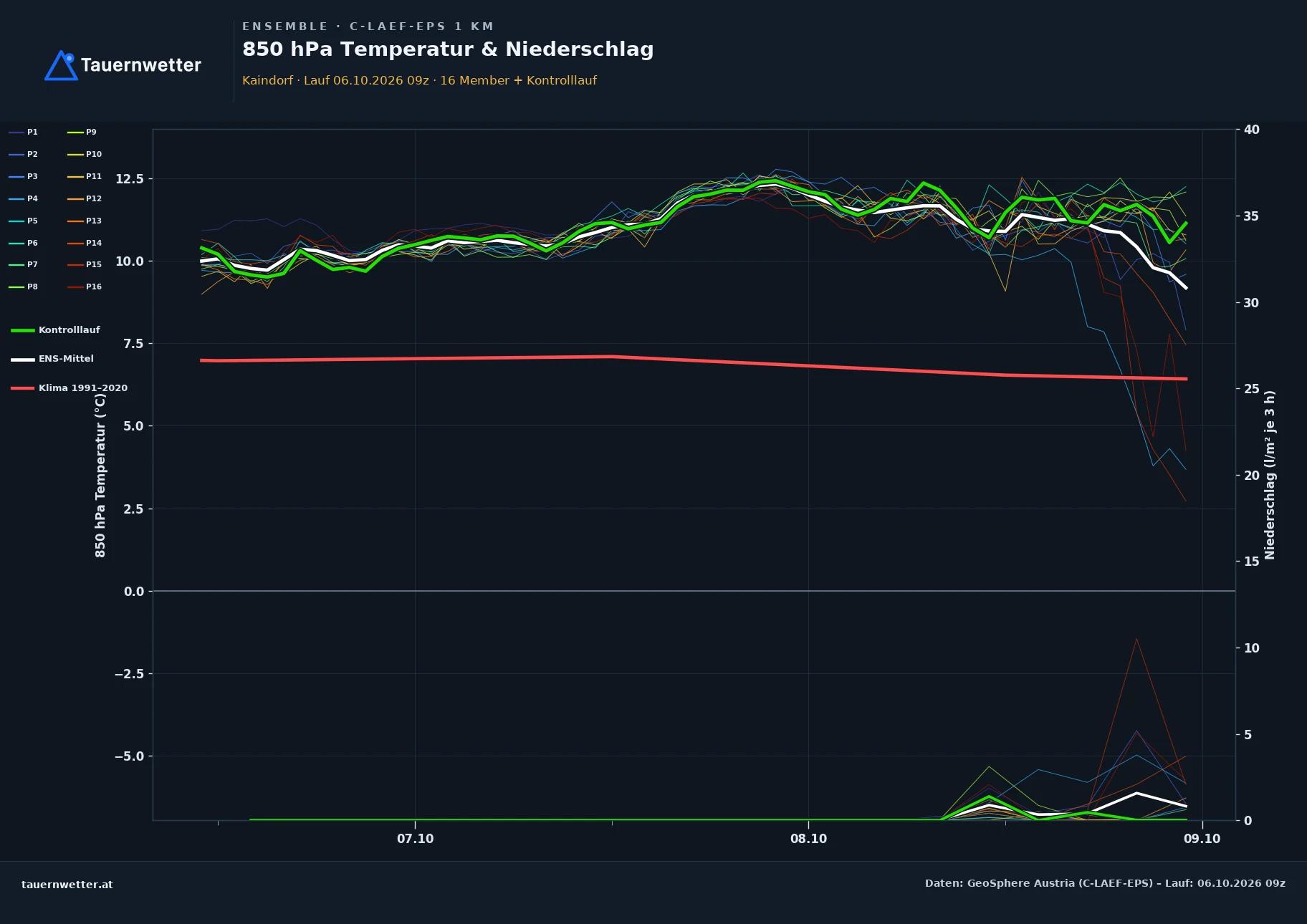Click the 07.10 date axis label

[416, 839]
